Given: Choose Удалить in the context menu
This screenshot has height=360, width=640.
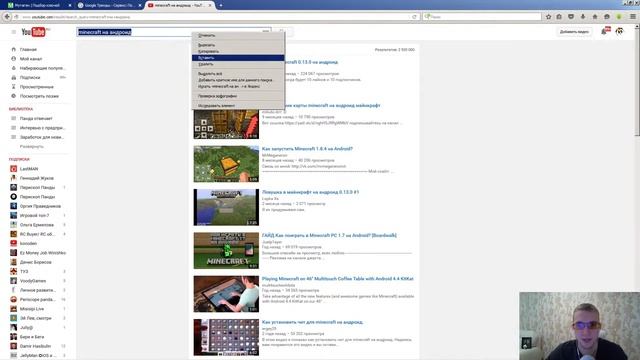Looking at the screenshot, I should point(238,64).
